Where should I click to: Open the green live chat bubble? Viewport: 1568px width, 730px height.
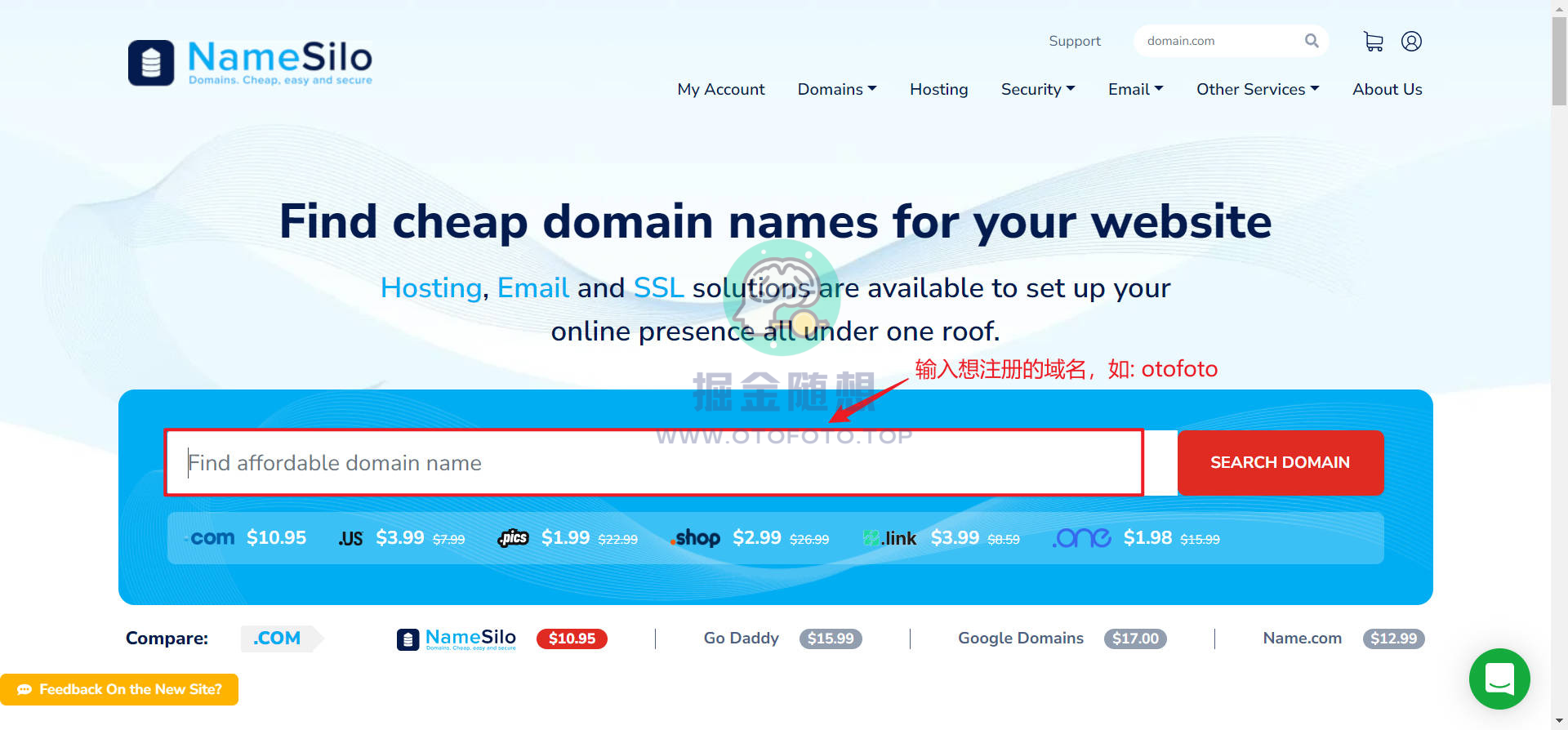pos(1499,679)
